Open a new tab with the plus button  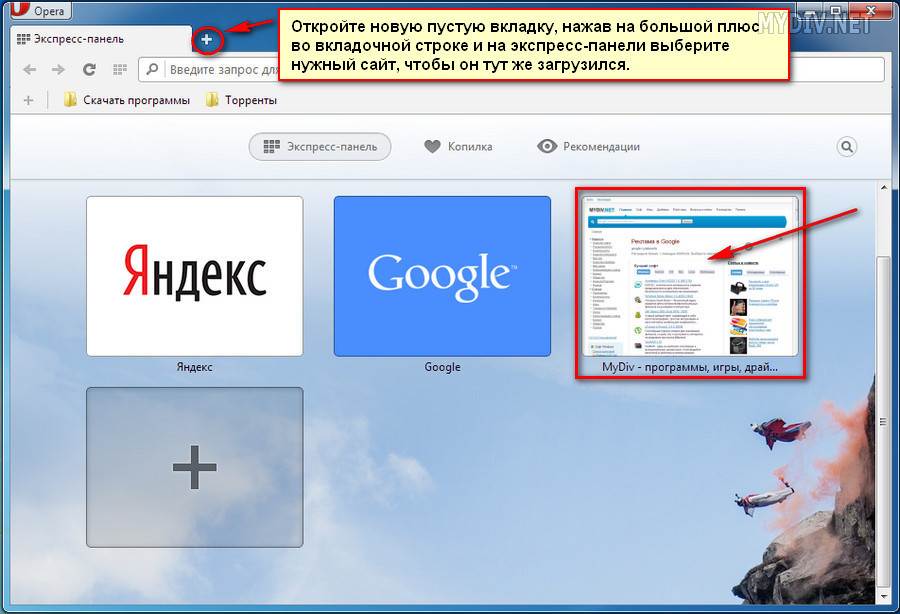(207, 40)
